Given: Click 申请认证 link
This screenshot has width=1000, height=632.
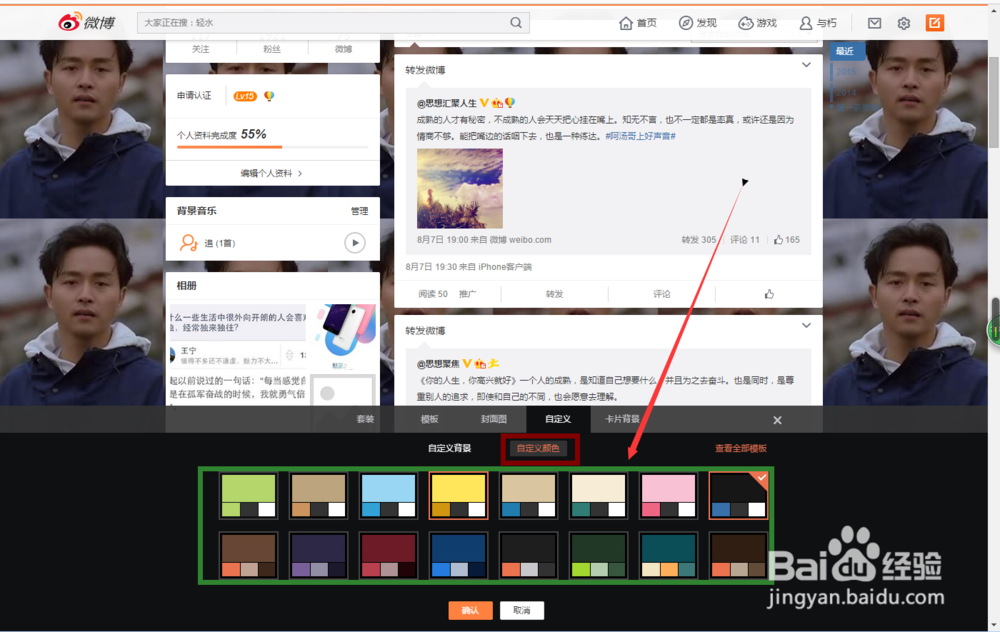Looking at the screenshot, I should pyautogui.click(x=194, y=96).
